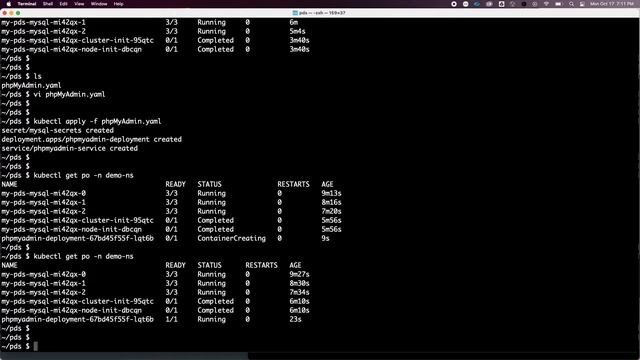Click the age value '23s'
The image size is (640, 360).
click(x=296, y=319)
